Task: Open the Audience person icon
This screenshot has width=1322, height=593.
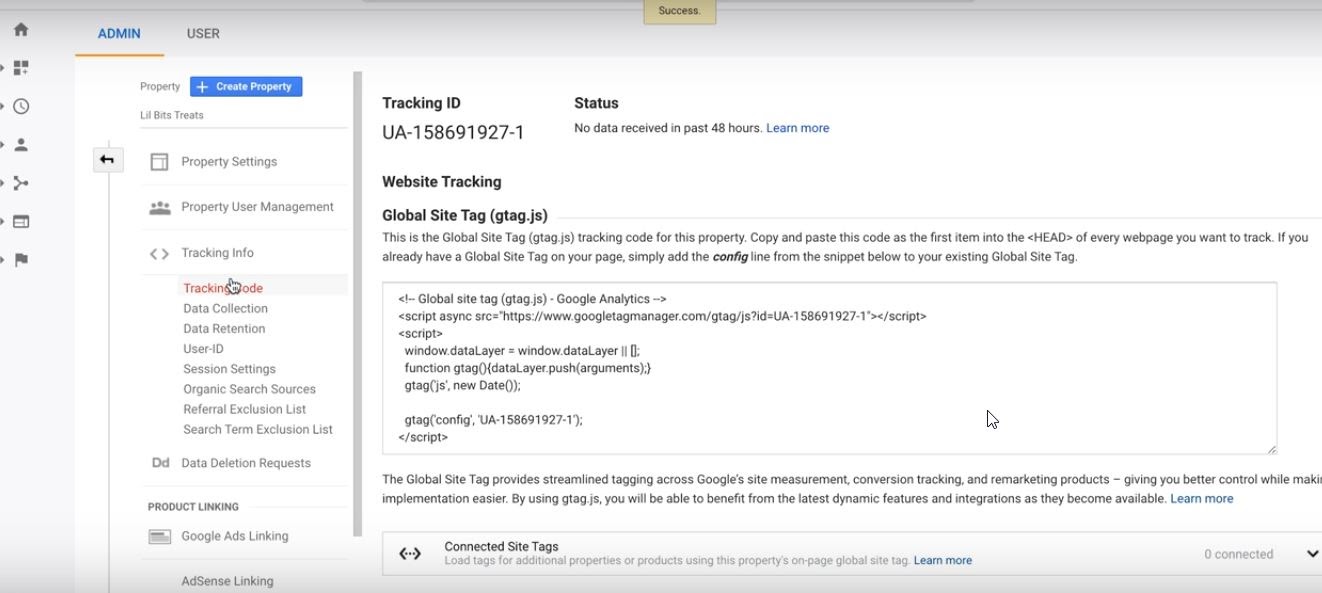Action: click(21, 145)
